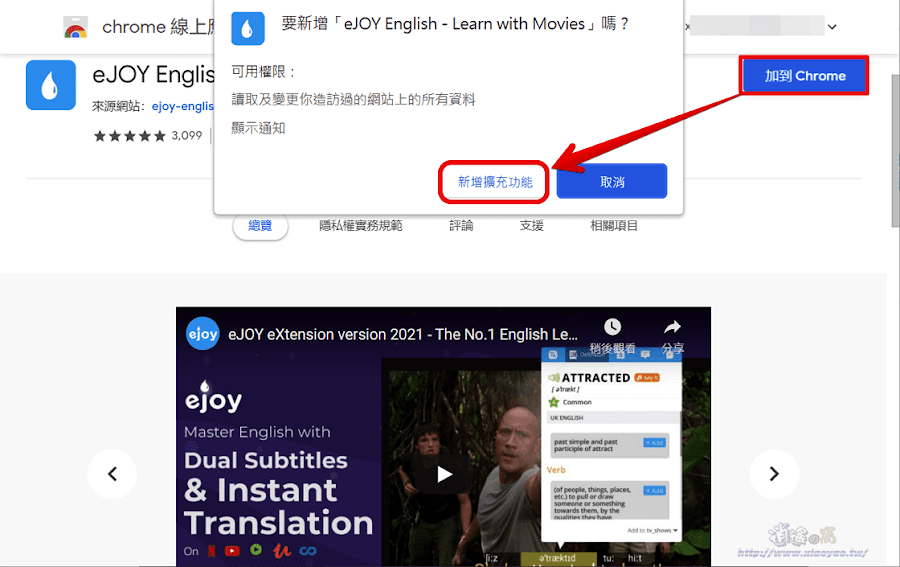Click the Chrome Web Store logo icon
This screenshot has width=900, height=567.
pyautogui.click(x=75, y=28)
